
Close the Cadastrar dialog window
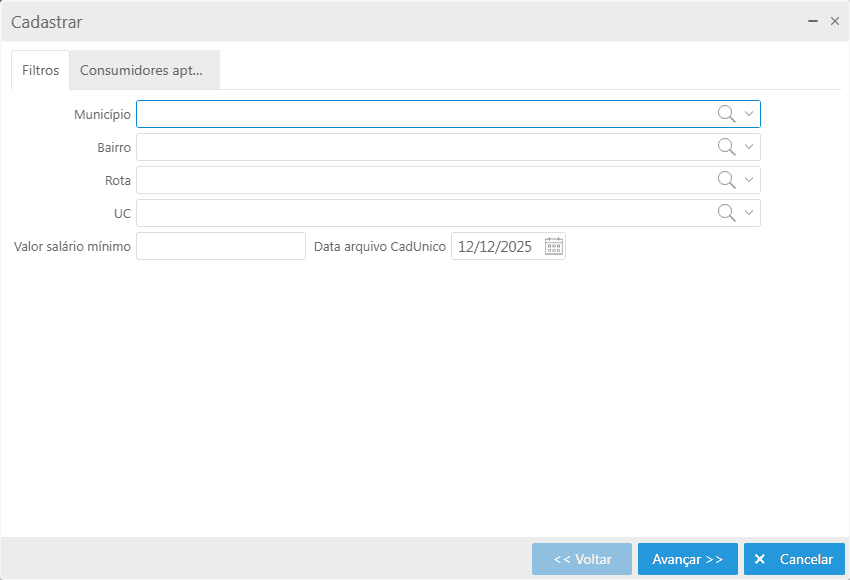pos(835,21)
